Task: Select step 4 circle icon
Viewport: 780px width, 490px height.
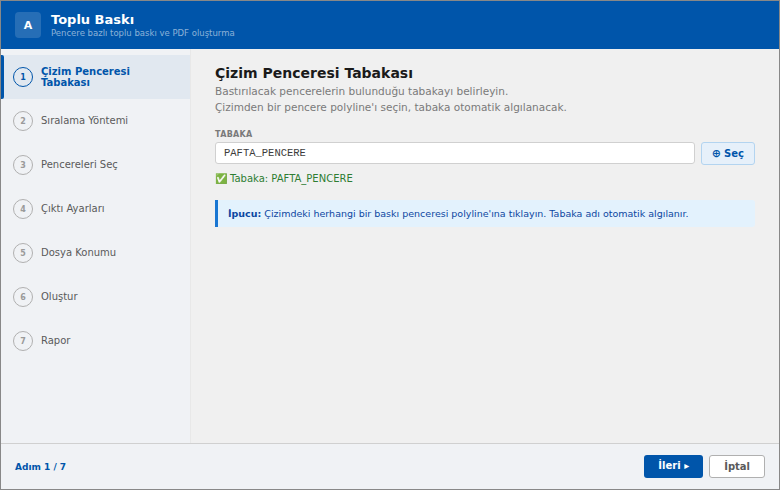Action: click(23, 209)
